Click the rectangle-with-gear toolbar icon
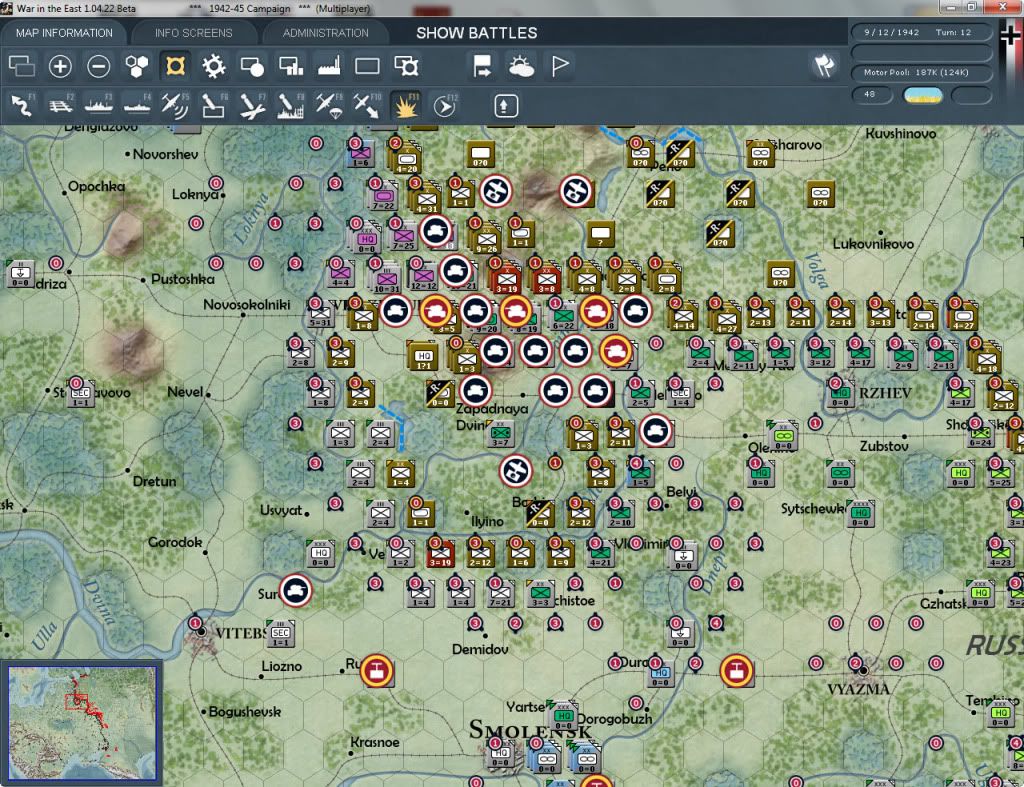The width and height of the screenshot is (1024, 787). coord(406,66)
